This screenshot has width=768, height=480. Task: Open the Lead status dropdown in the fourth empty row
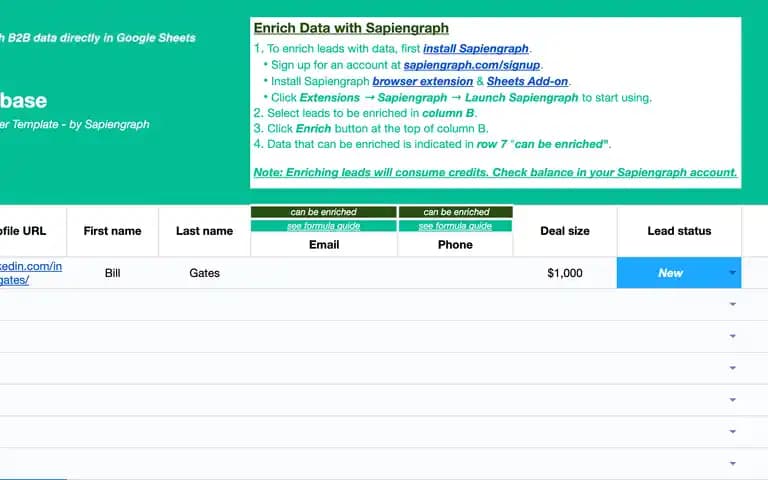tap(733, 400)
